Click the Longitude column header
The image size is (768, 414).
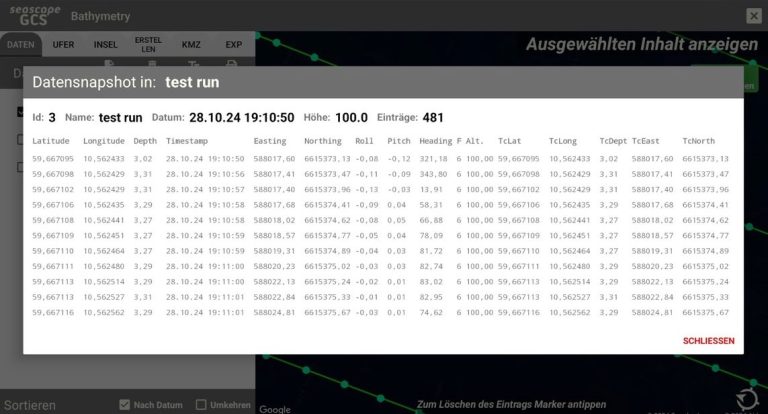click(x=104, y=141)
